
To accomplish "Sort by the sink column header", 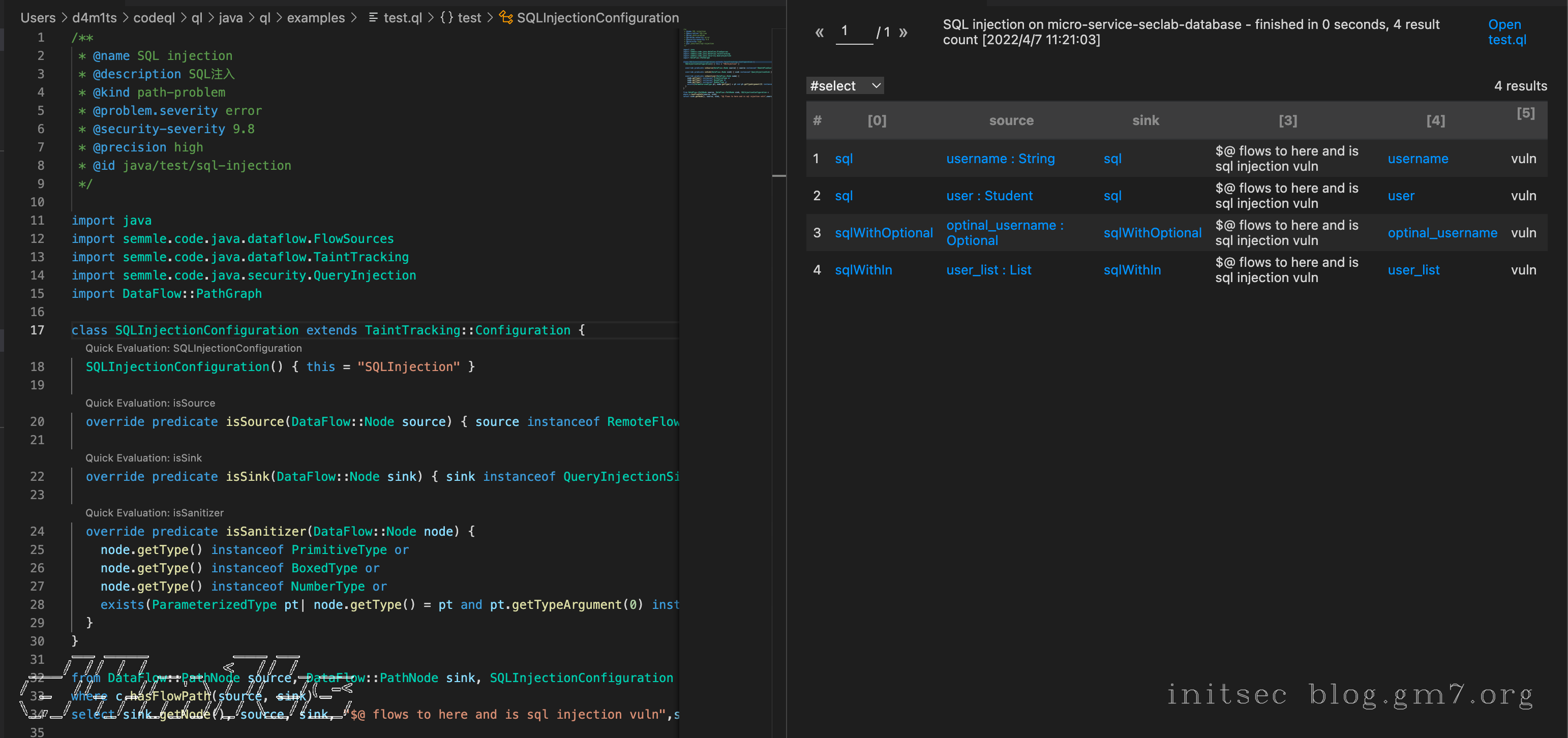I will click(1145, 120).
